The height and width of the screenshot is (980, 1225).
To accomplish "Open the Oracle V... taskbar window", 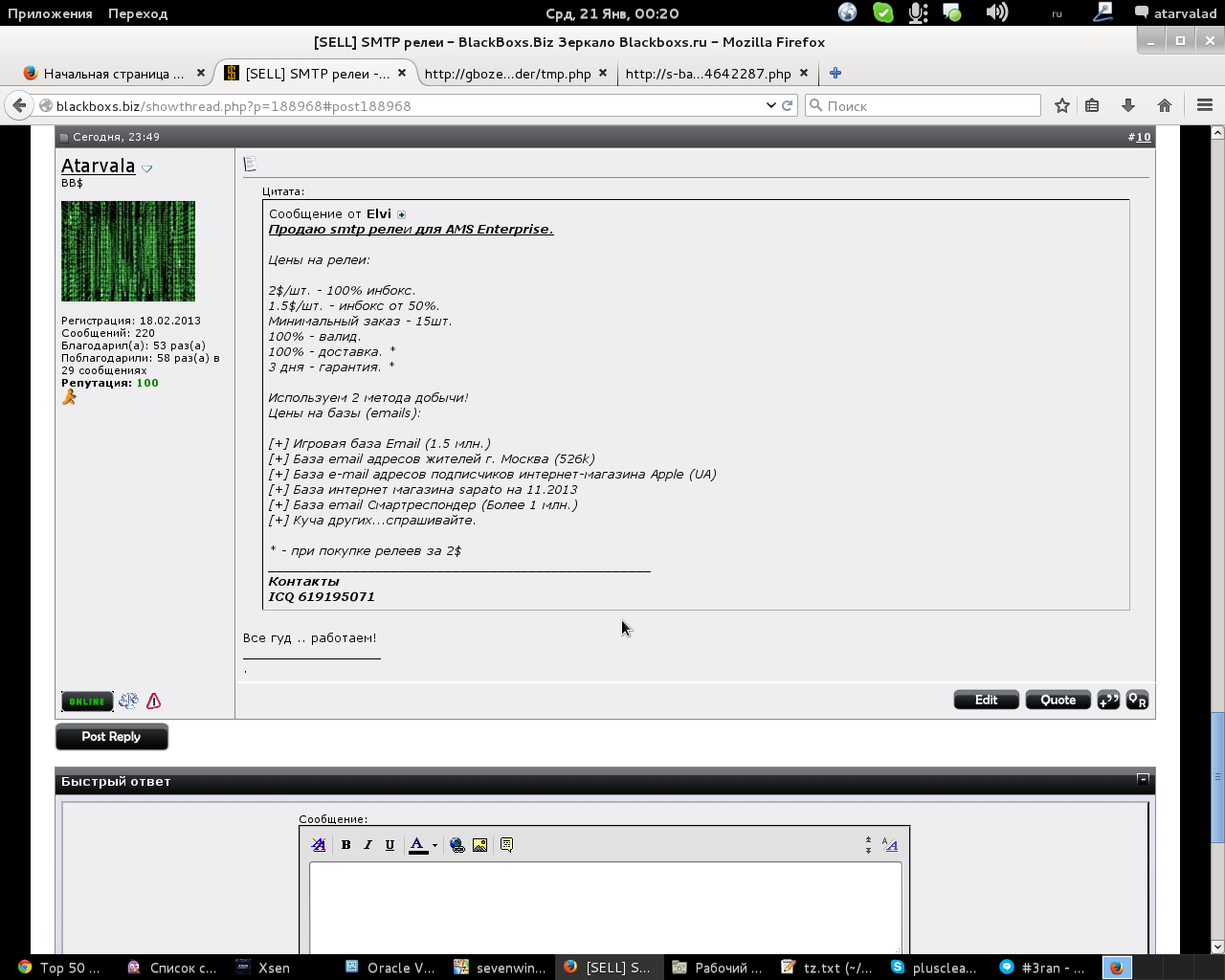I will coord(390,968).
